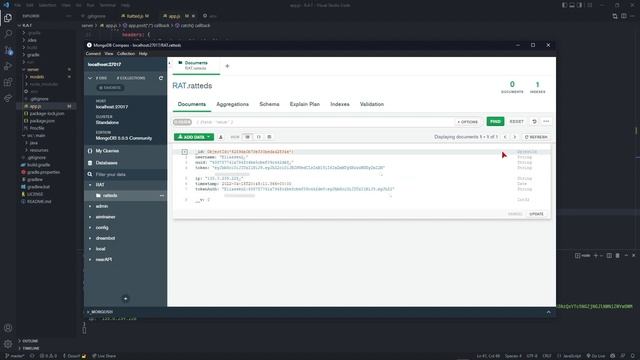Click the Refresh documents button
The image size is (640, 360).
click(x=536, y=137)
